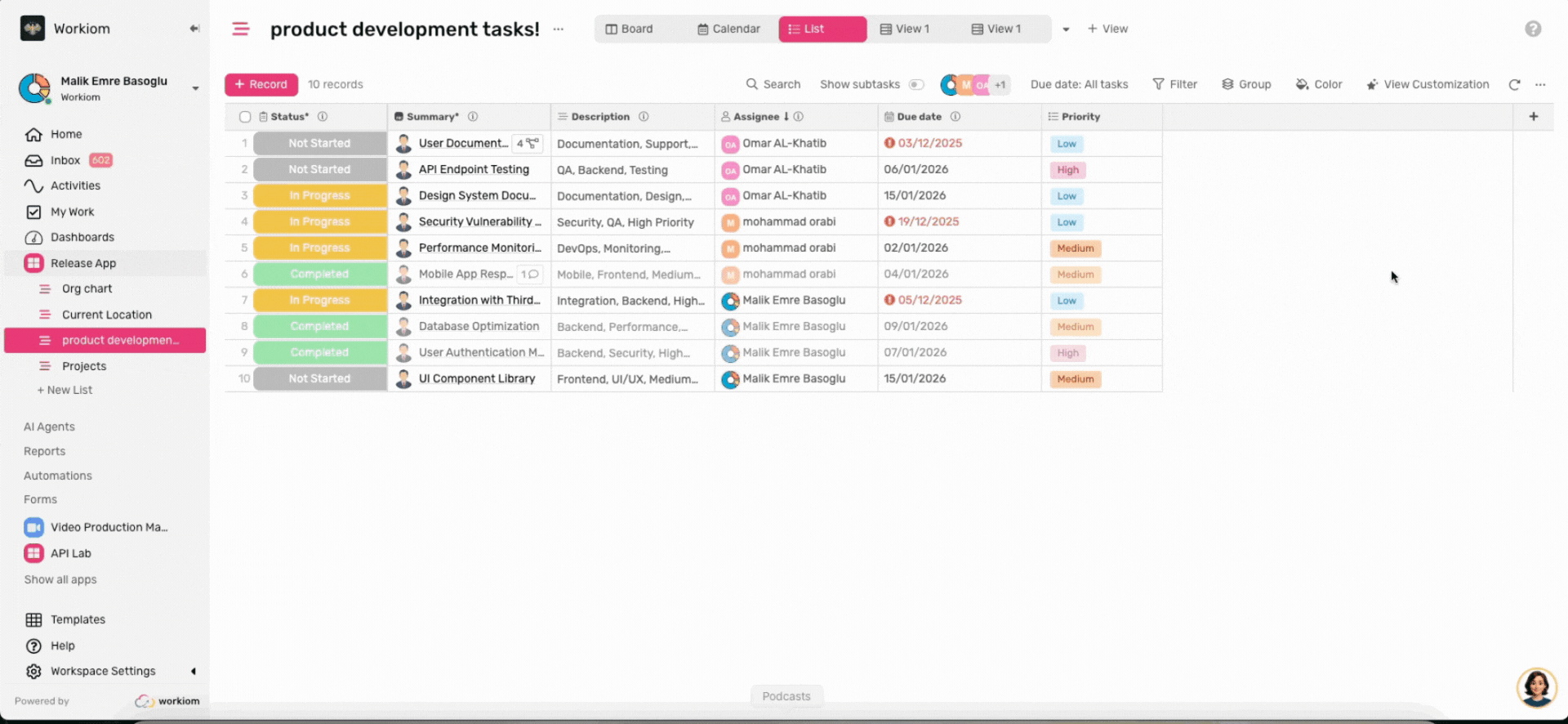Click the +1 assignee filter avatar
The width and height of the screenshot is (1568, 724).
pos(1000,84)
